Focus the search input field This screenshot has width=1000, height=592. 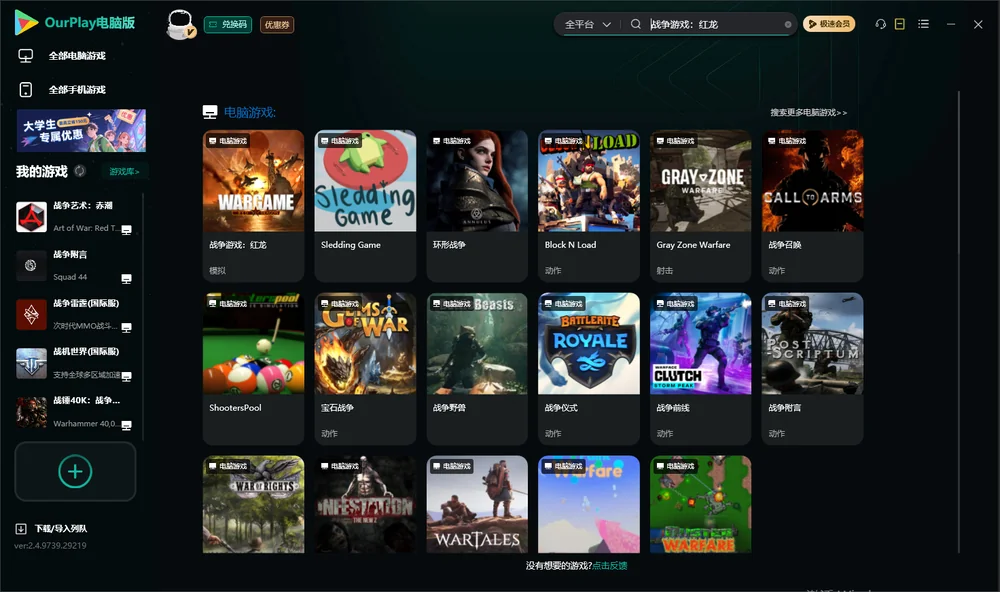coord(714,24)
